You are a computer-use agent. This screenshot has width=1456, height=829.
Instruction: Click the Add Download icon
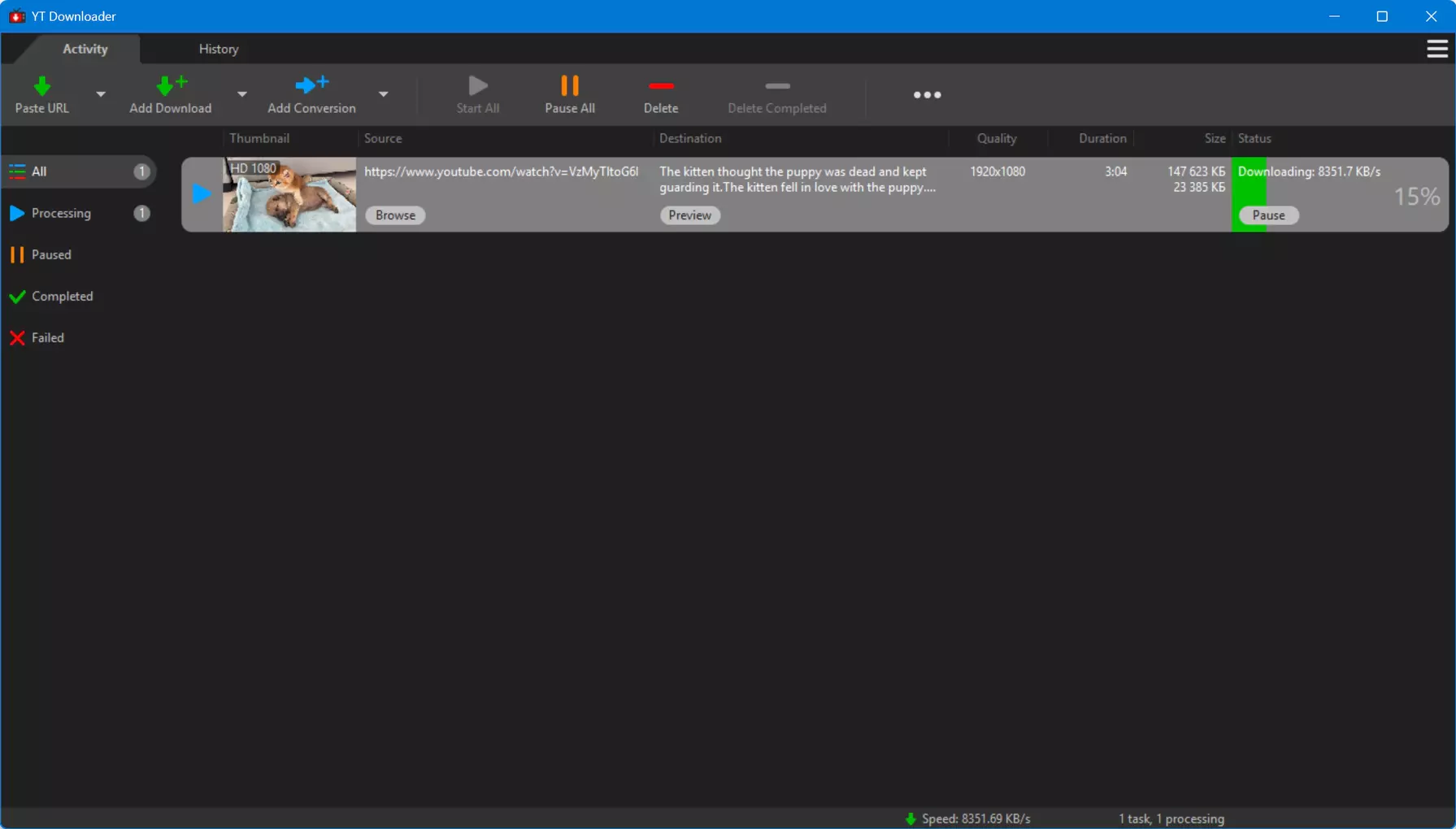171,85
